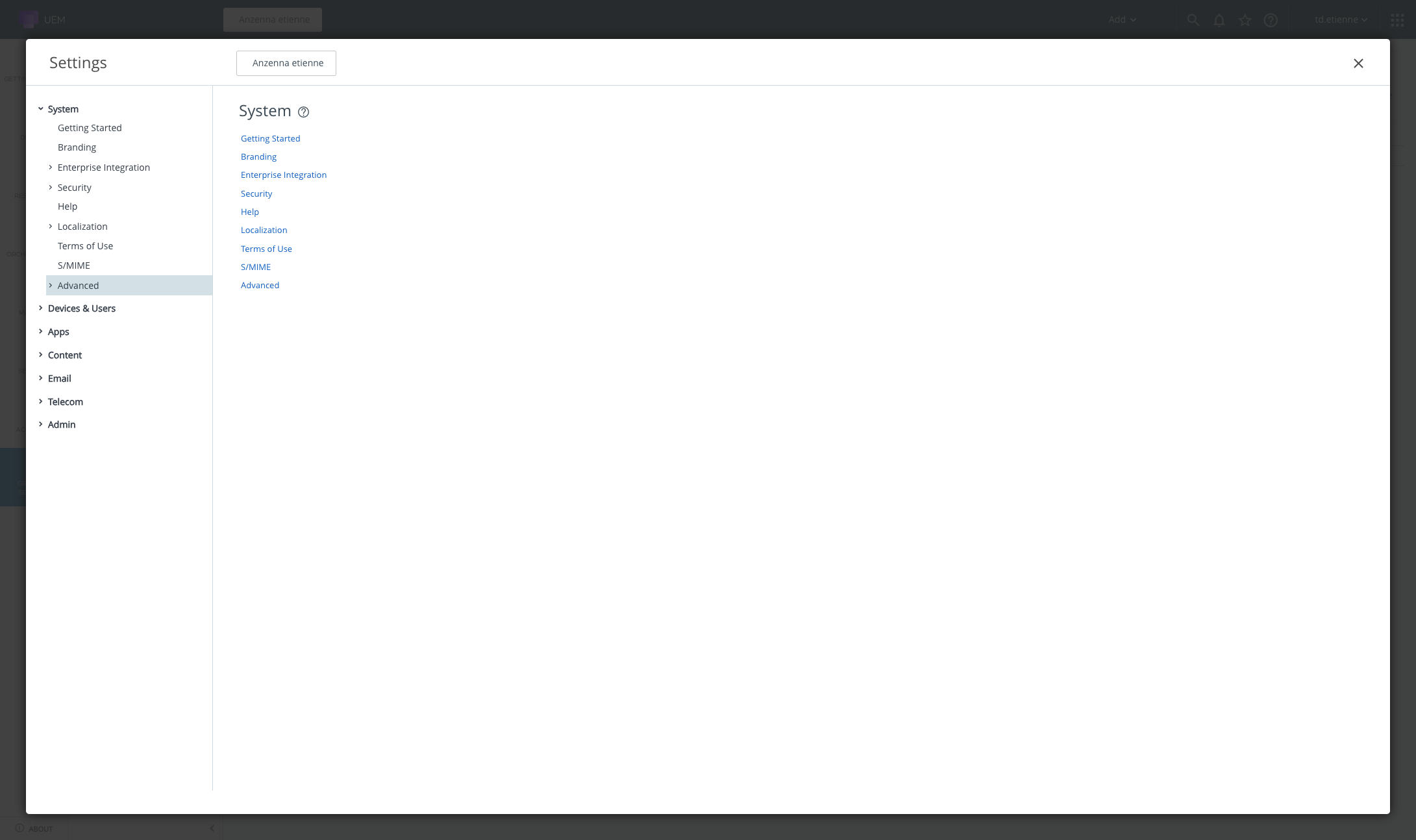Open the Add dropdown menu
1416x840 pixels.
pyautogui.click(x=1122, y=20)
